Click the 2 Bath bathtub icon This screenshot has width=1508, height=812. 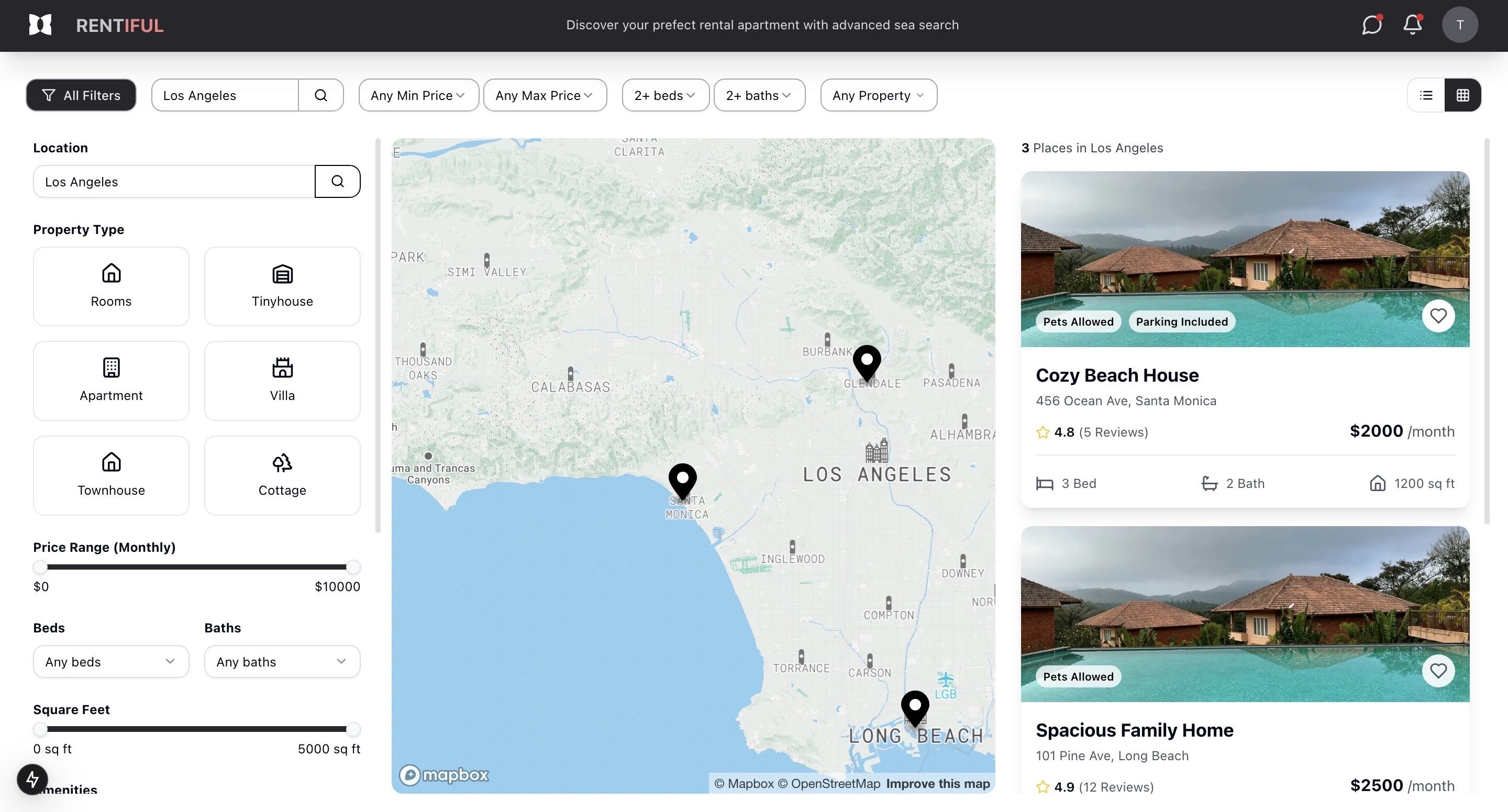(x=1209, y=484)
